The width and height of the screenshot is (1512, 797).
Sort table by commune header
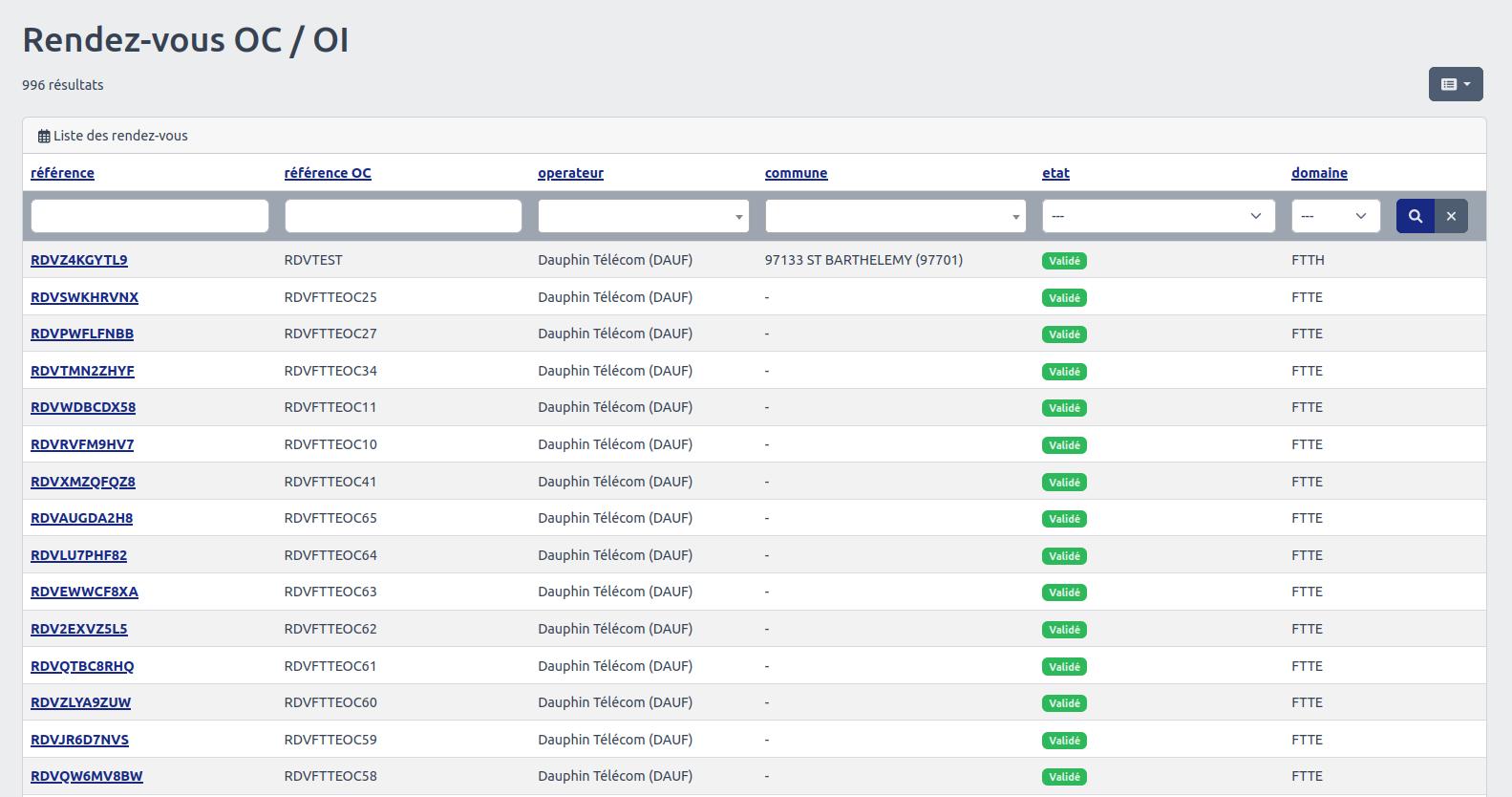point(796,173)
